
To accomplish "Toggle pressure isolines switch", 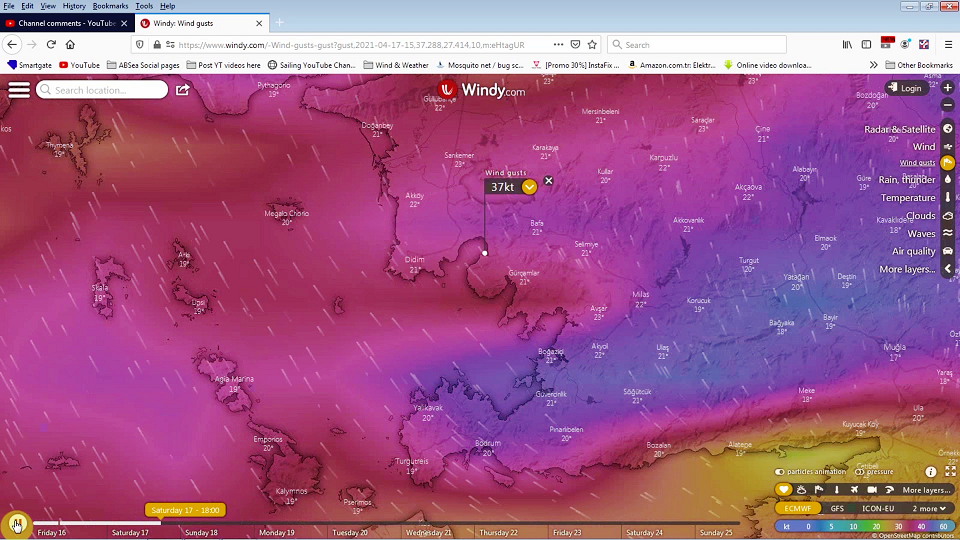I will pyautogui.click(x=860, y=472).
